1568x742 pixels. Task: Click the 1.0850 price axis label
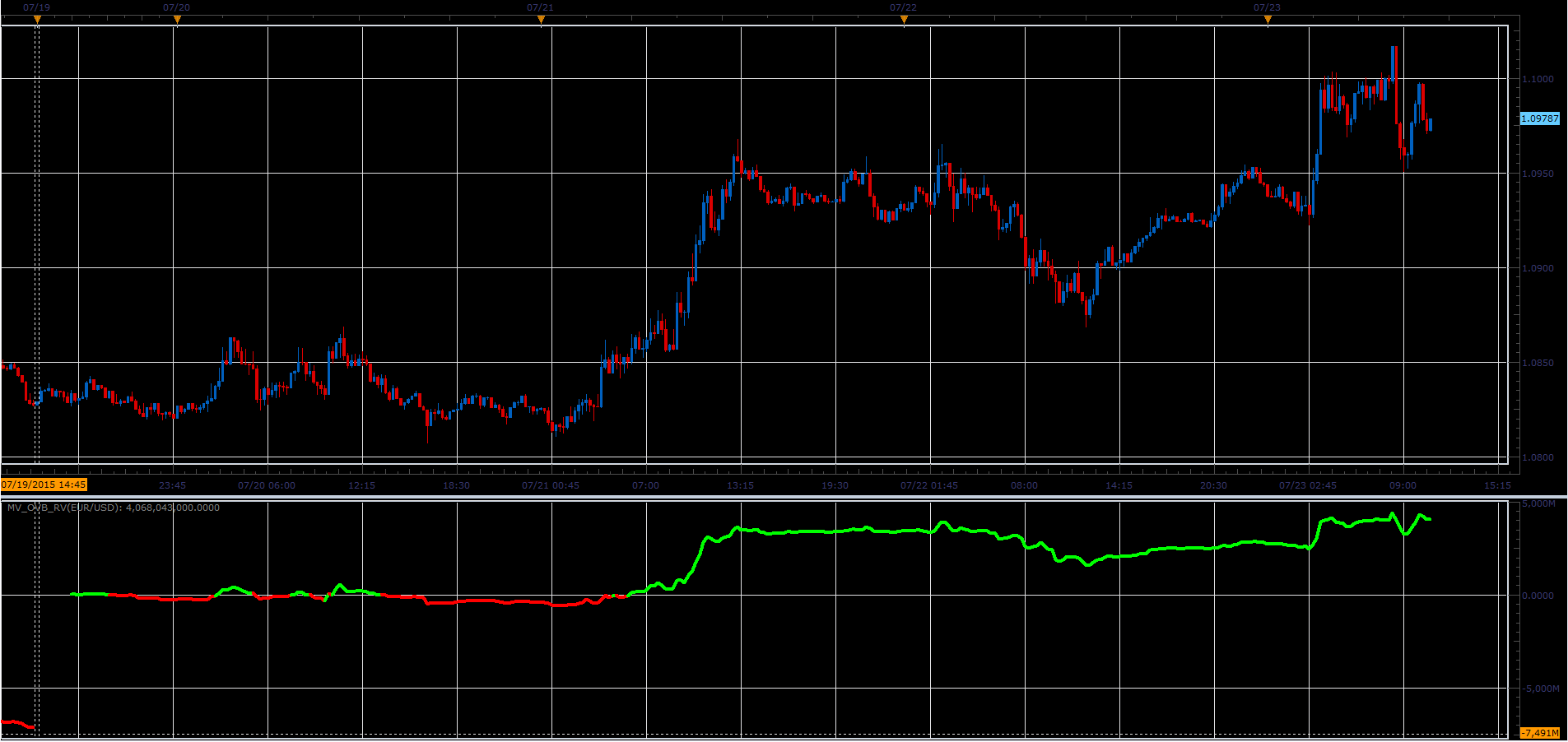[x=1538, y=363]
